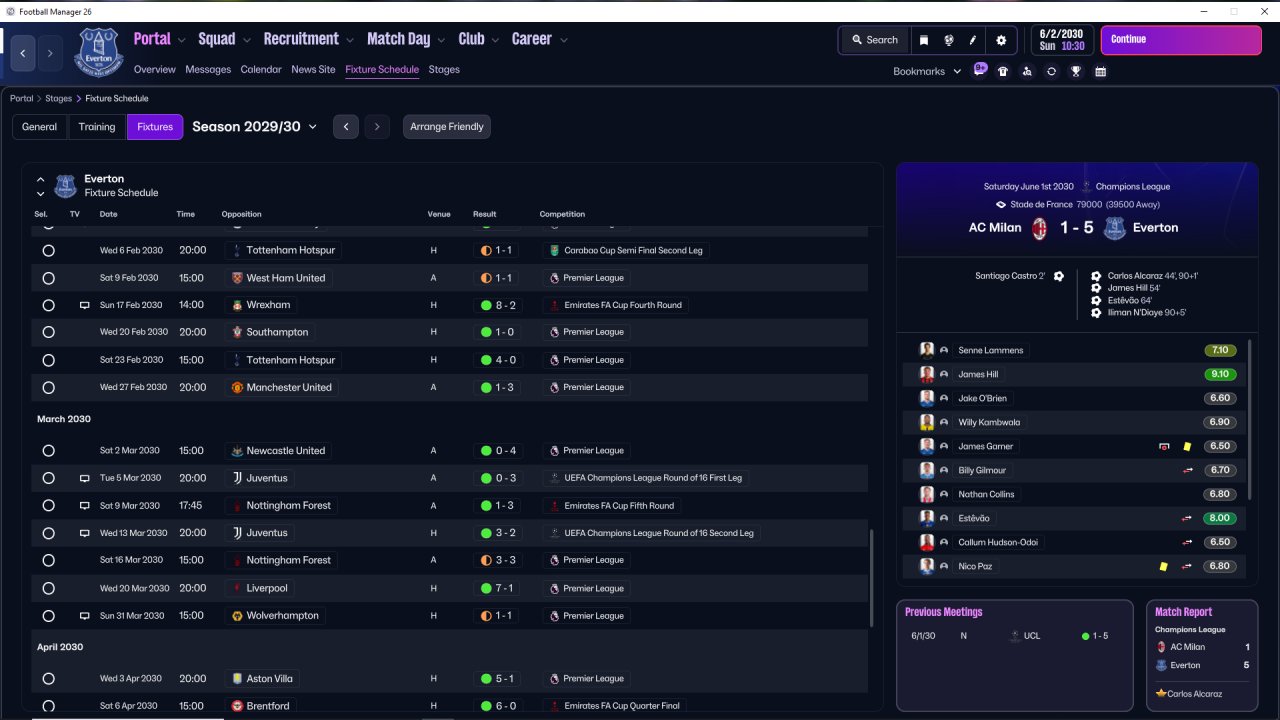Select the Newcastle United fixture radio button
This screenshot has width=1280, height=720.
pos(48,451)
